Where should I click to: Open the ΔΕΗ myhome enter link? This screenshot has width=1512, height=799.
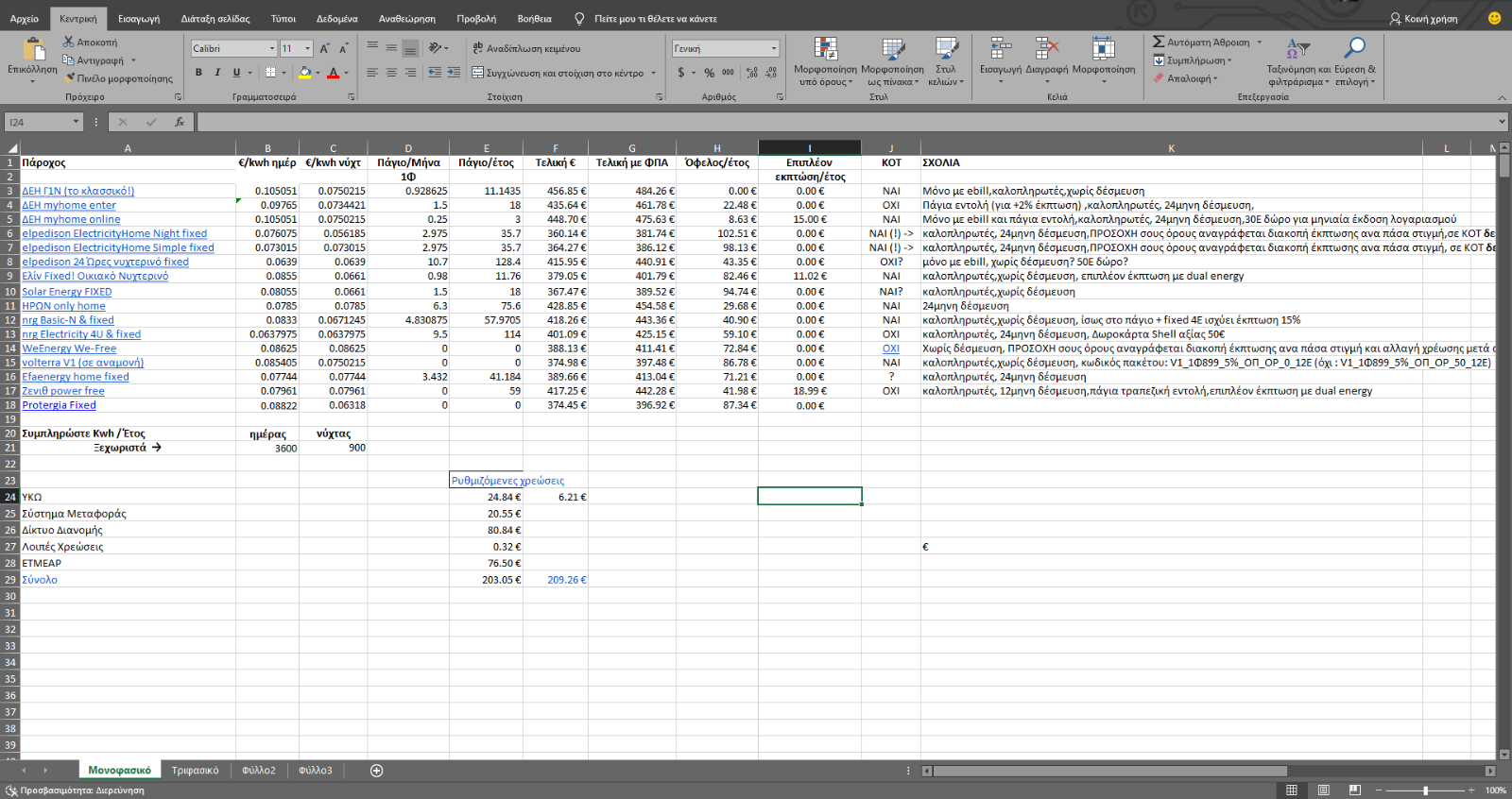69,205
